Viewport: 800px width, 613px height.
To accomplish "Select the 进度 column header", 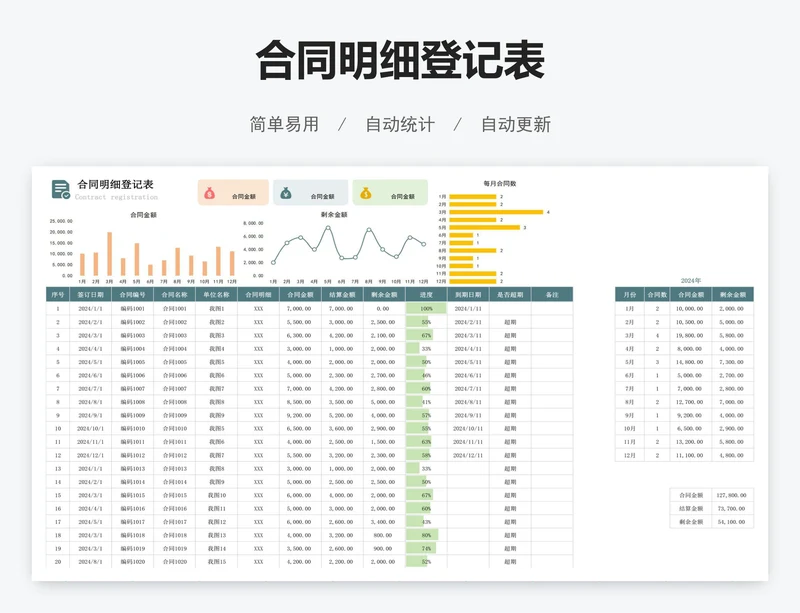I will point(426,295).
